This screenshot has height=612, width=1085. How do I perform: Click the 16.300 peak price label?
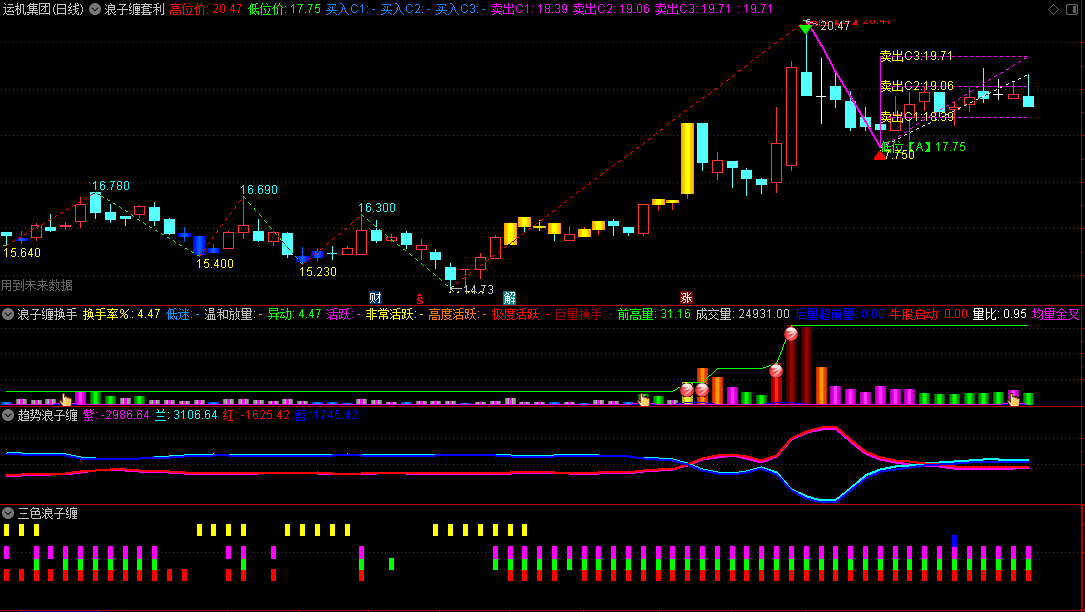[376, 208]
